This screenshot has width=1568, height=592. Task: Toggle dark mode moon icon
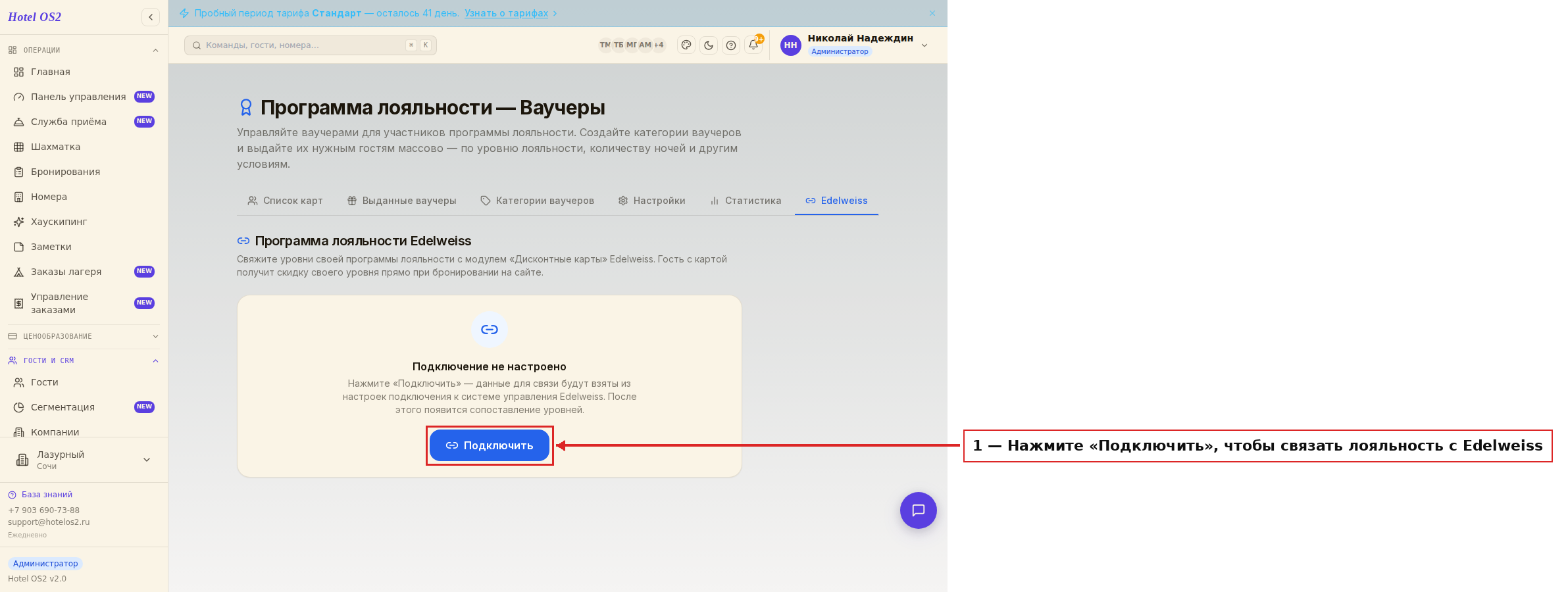coord(709,45)
